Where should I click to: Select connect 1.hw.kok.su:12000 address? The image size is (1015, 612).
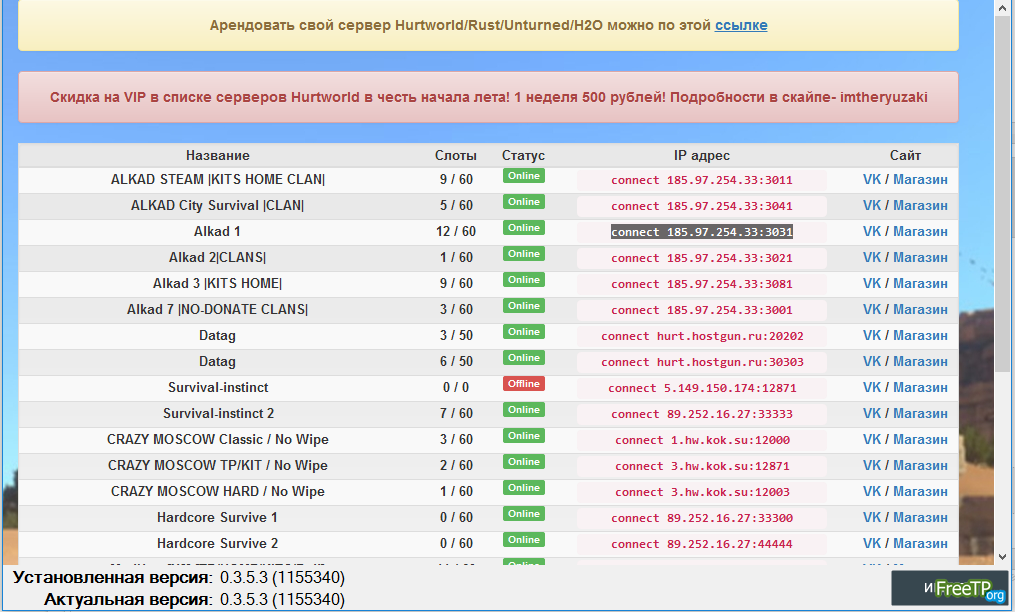click(701, 440)
